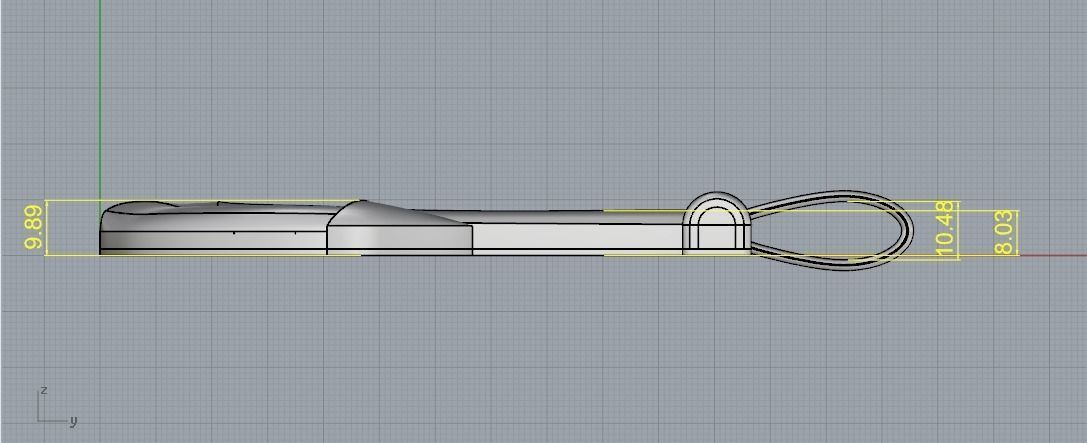Select the rounded left end of the model
Image resolution: width=1087 pixels, height=443 pixels.
click(213, 228)
